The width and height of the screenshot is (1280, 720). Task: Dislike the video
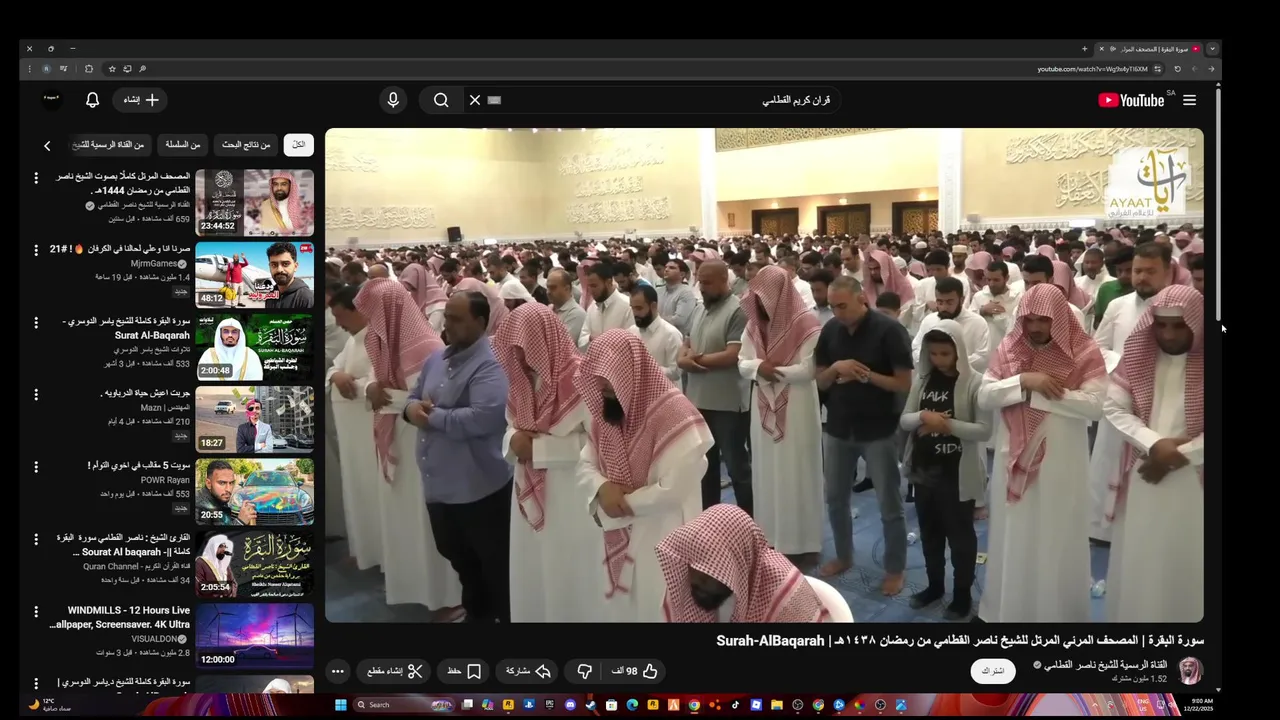click(585, 671)
